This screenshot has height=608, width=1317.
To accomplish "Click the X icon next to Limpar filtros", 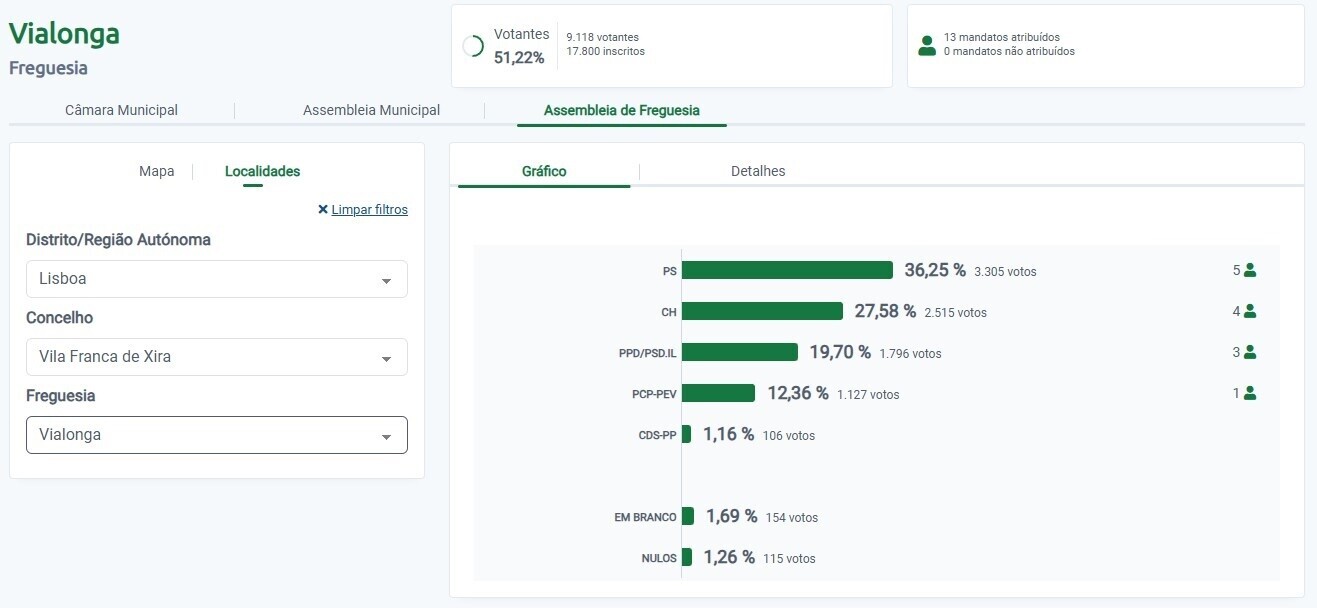I will coord(323,210).
